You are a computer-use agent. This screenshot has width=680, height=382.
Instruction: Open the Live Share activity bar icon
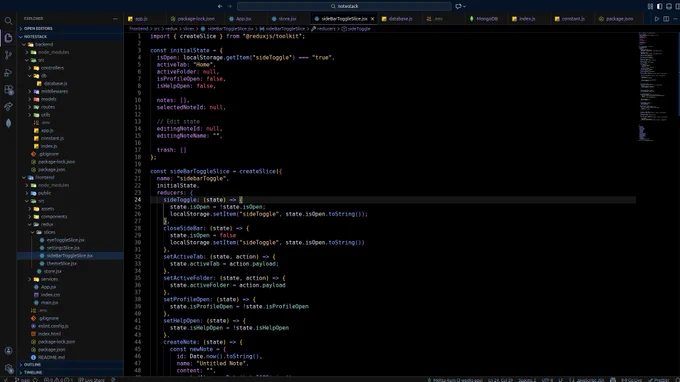[8, 106]
